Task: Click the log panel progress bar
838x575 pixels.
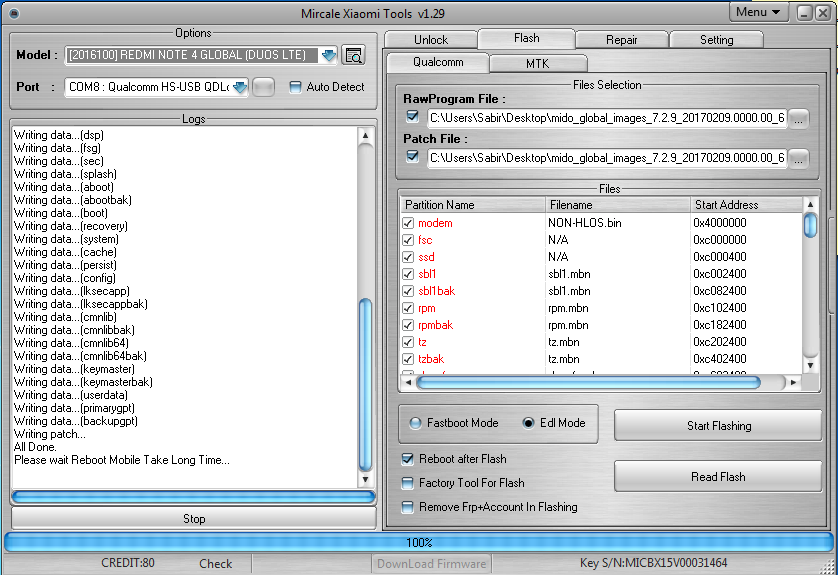Action: click(x=193, y=497)
